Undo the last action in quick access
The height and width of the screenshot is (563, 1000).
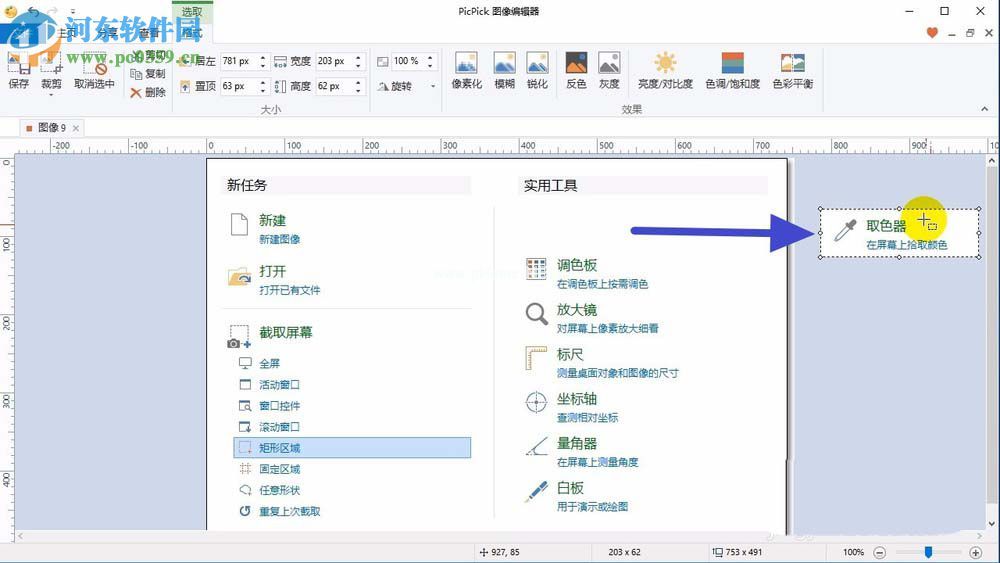(x=33, y=11)
